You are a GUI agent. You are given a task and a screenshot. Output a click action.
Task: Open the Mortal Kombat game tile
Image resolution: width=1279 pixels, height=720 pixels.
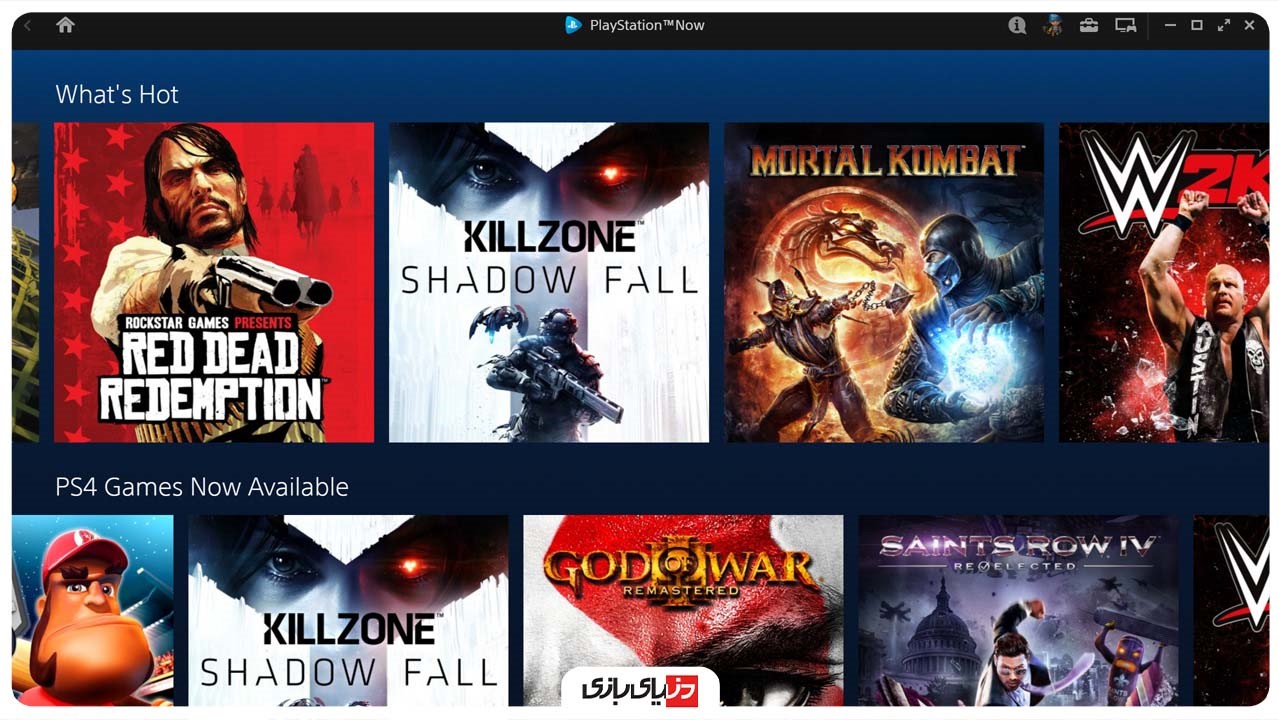pos(884,282)
